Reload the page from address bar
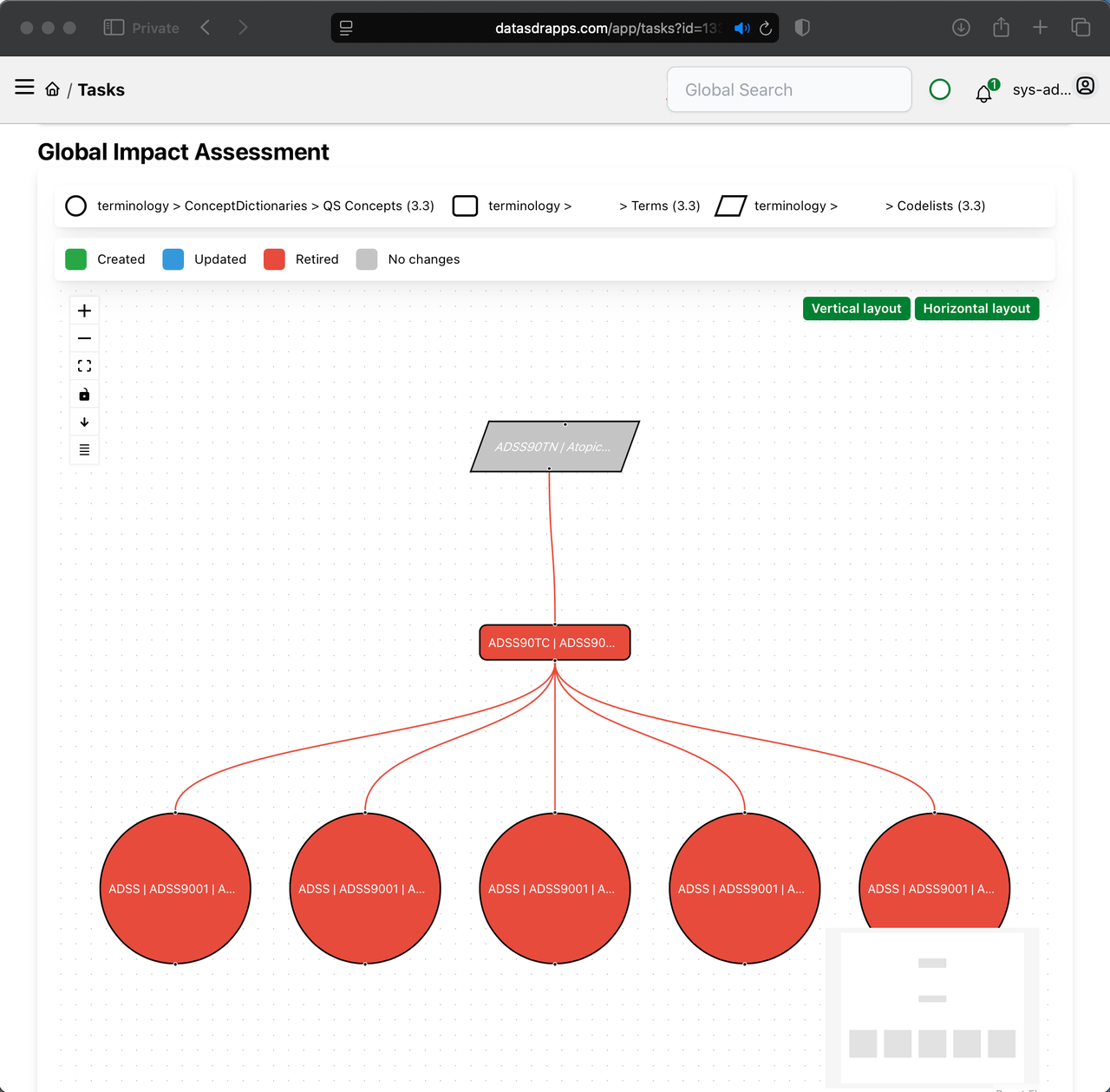This screenshot has width=1110, height=1092. [x=766, y=29]
